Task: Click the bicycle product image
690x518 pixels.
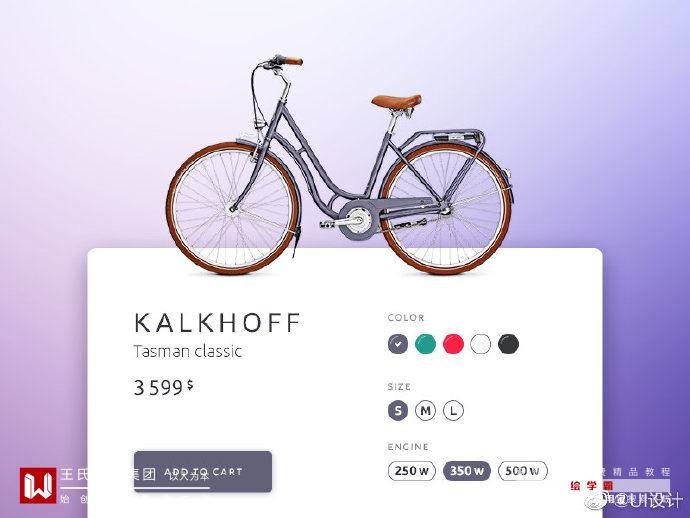Action: (x=339, y=165)
